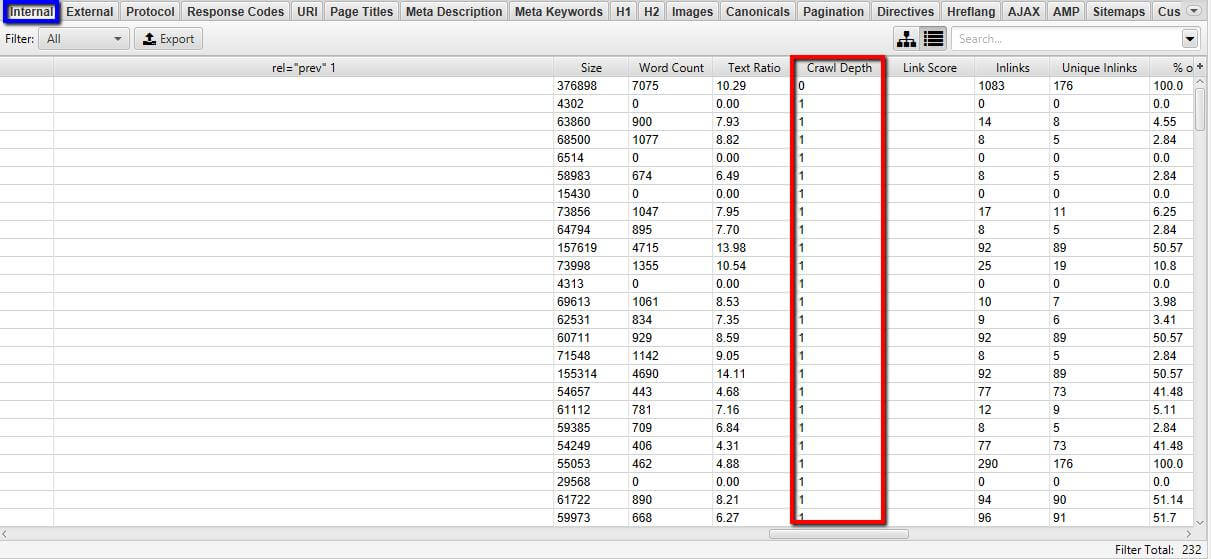Open the search options dropdown arrow
Screen dimensions: 1211x559
[x=1190, y=39]
